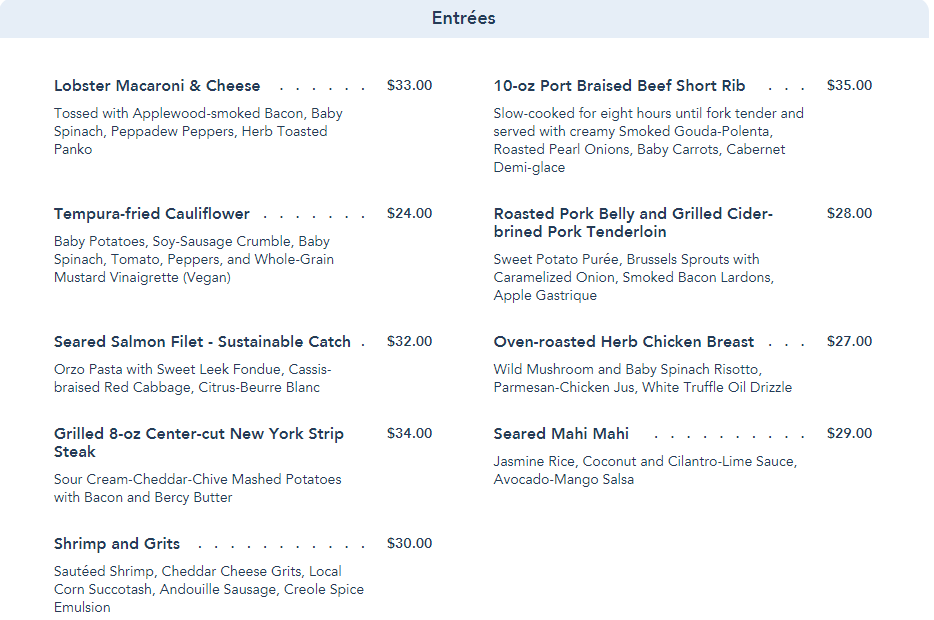Select the Lobster Macaroni & Cheese title
This screenshot has height=620, width=934.
click(157, 86)
